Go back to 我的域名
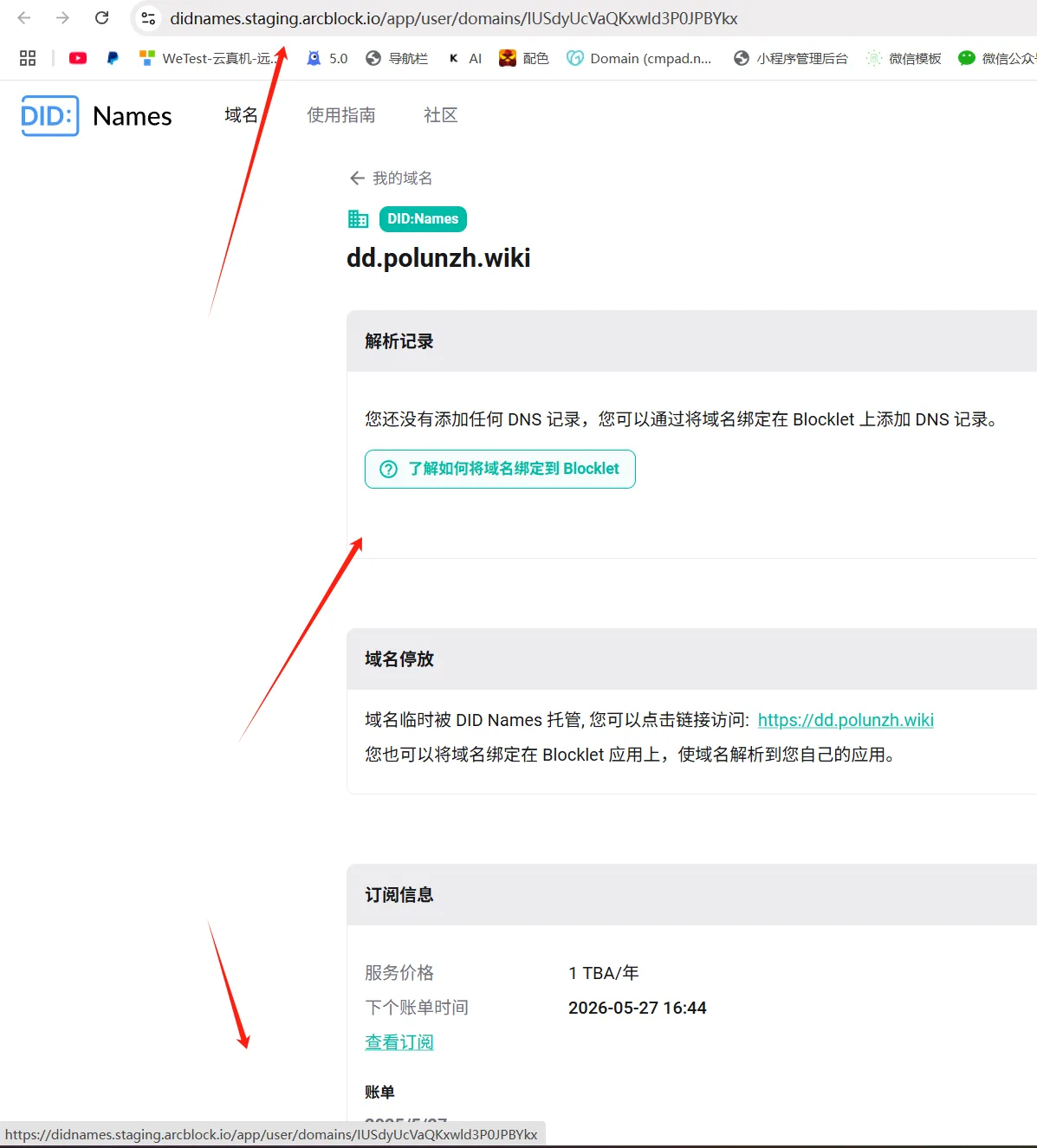Image resolution: width=1037 pixels, height=1148 pixels. click(x=391, y=178)
